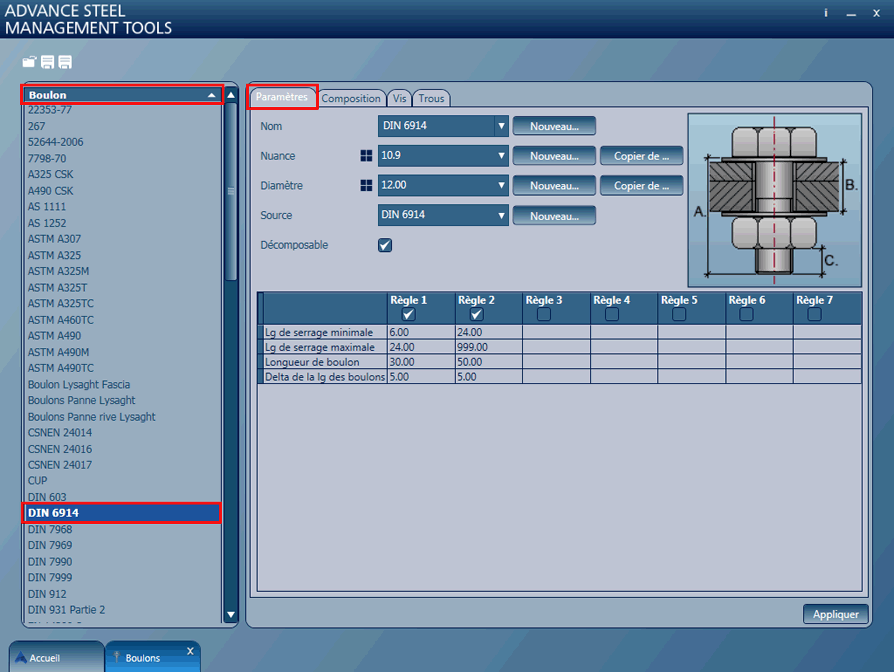Click the grid icon next to Nuance
This screenshot has width=894, height=672.
point(366,156)
